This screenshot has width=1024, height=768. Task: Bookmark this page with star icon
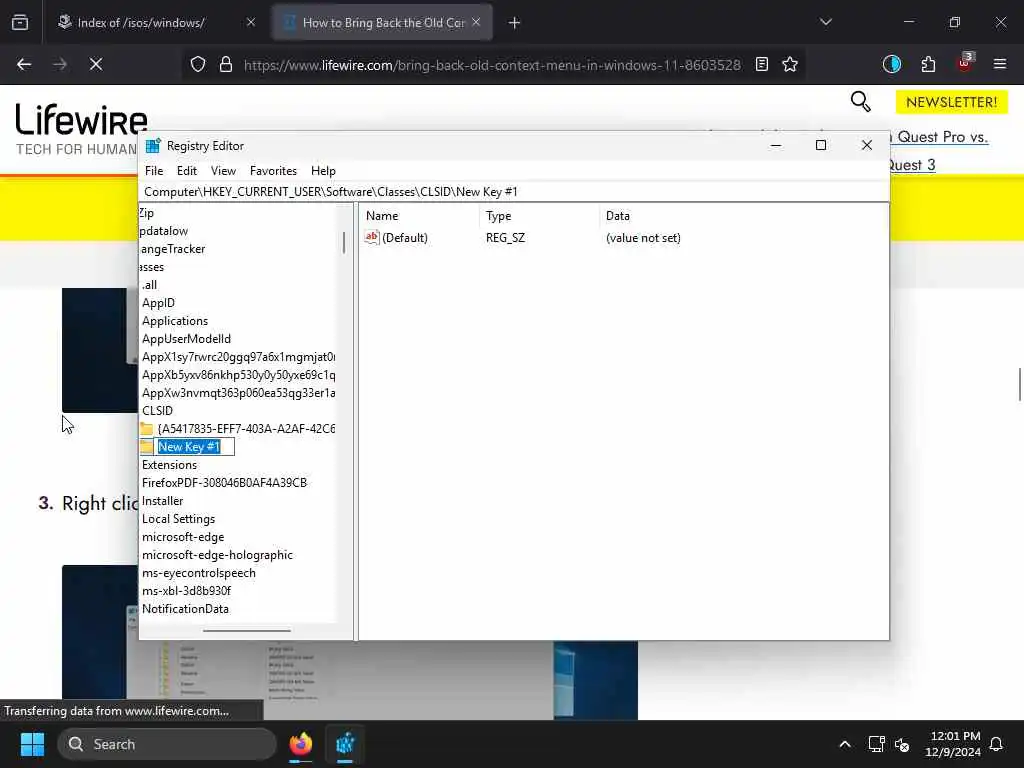(x=790, y=65)
